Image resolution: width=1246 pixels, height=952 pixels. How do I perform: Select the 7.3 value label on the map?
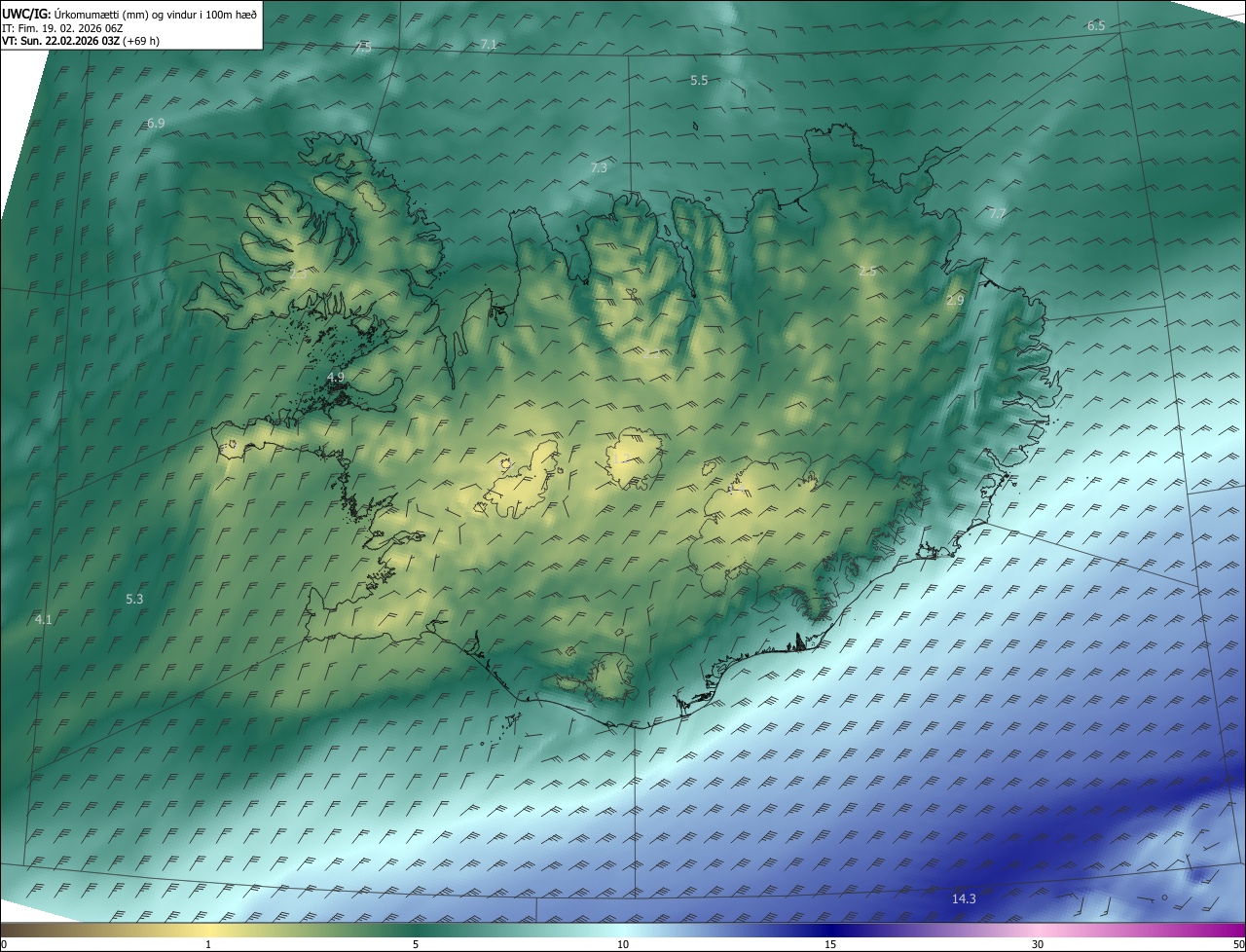tap(599, 167)
